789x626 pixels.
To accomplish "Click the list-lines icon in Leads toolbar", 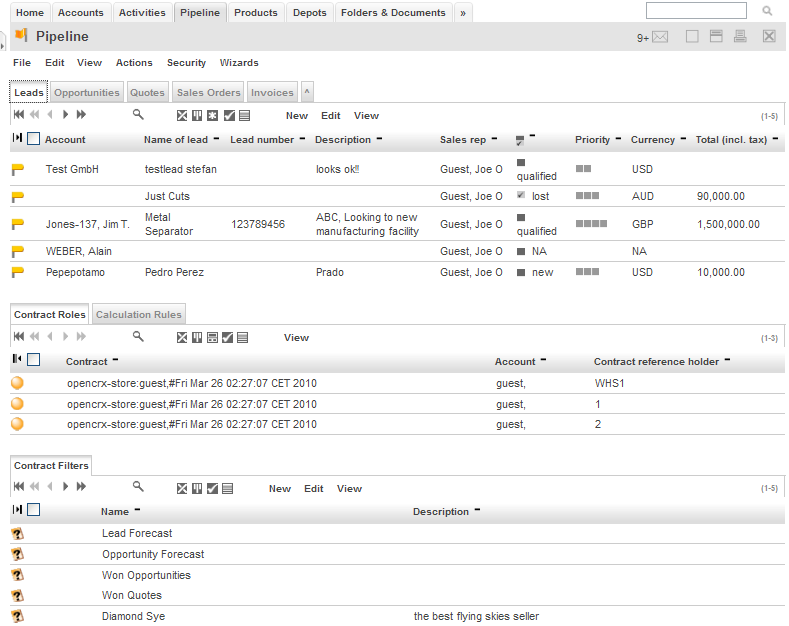I will coord(245,116).
